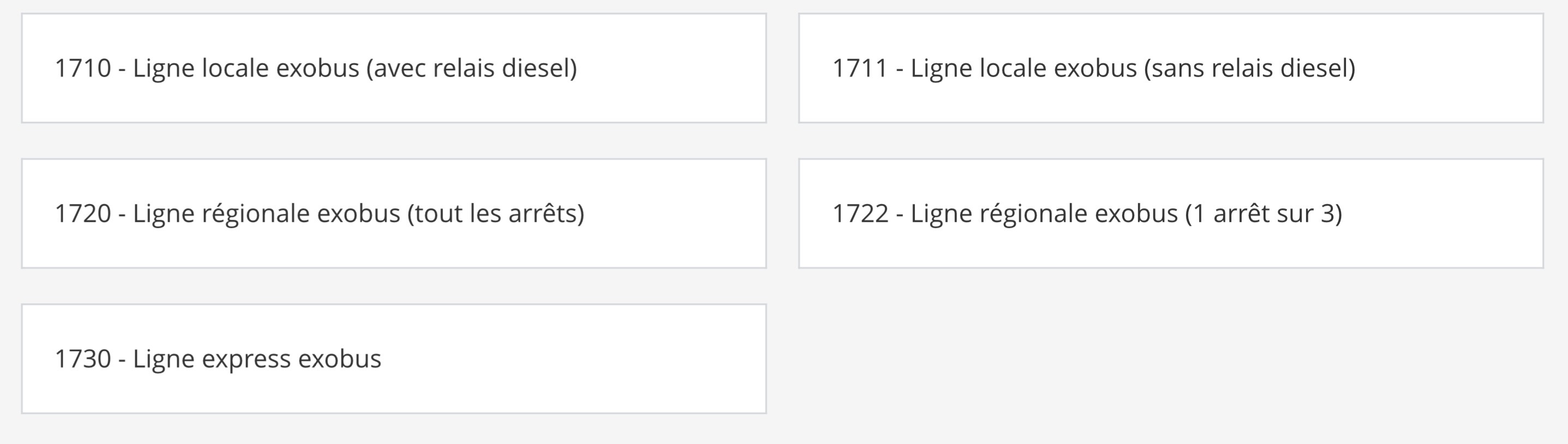Viewport: 1568px width, 444px height.
Task: Click the number 1710
Action: tap(83, 68)
